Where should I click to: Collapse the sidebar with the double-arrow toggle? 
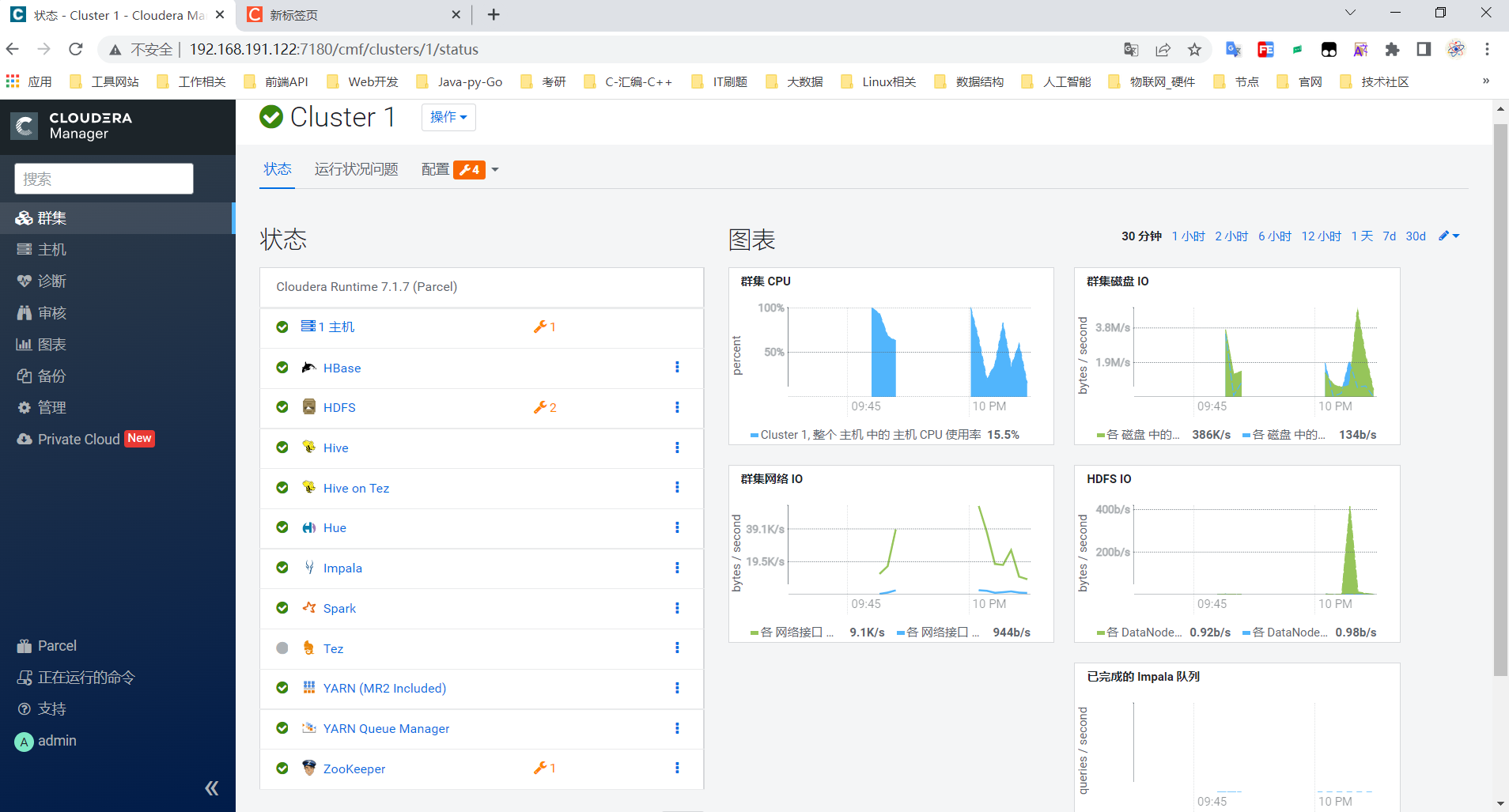pyautogui.click(x=211, y=787)
